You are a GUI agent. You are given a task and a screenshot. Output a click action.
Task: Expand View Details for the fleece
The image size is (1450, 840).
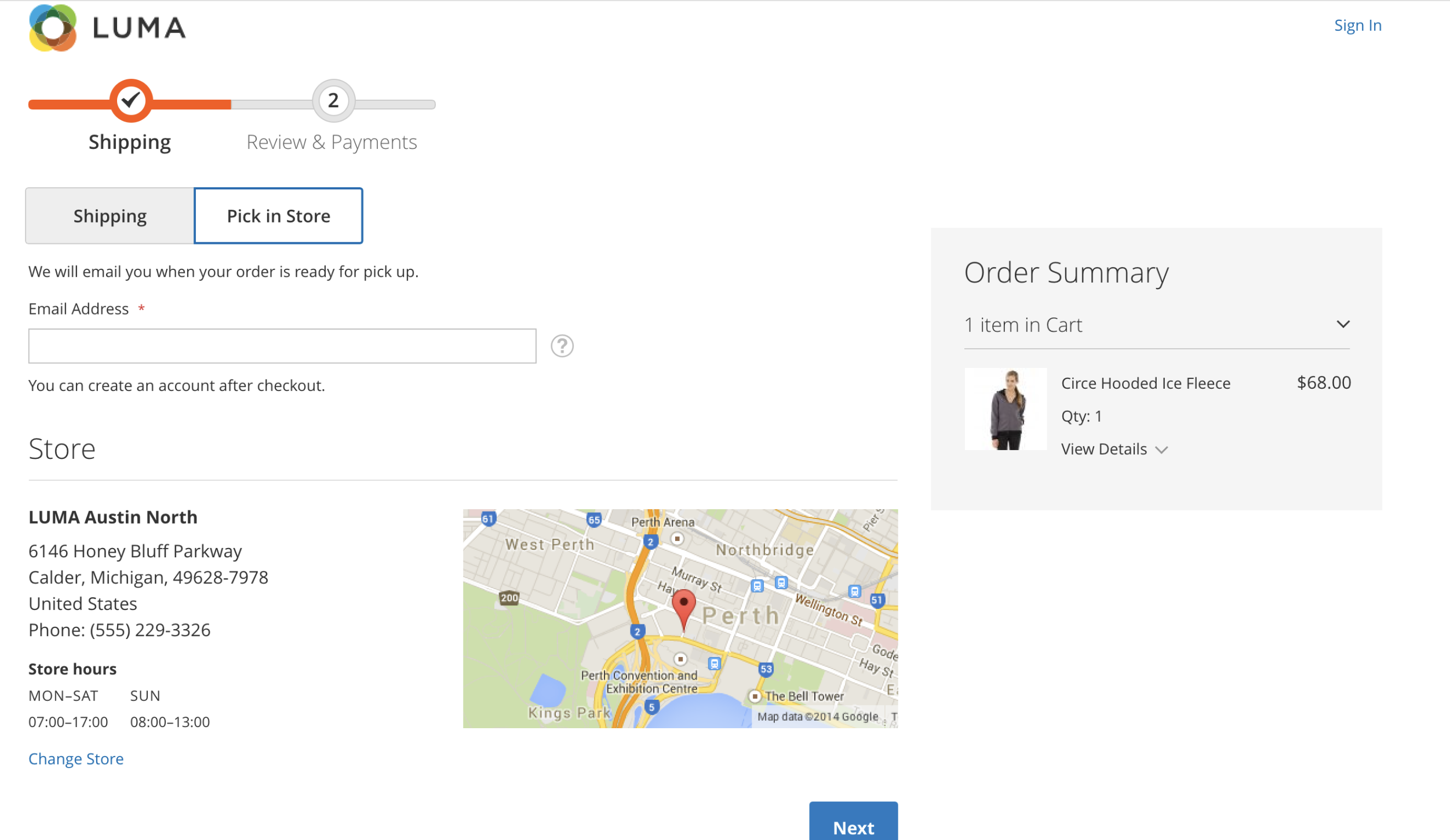[1113, 450]
